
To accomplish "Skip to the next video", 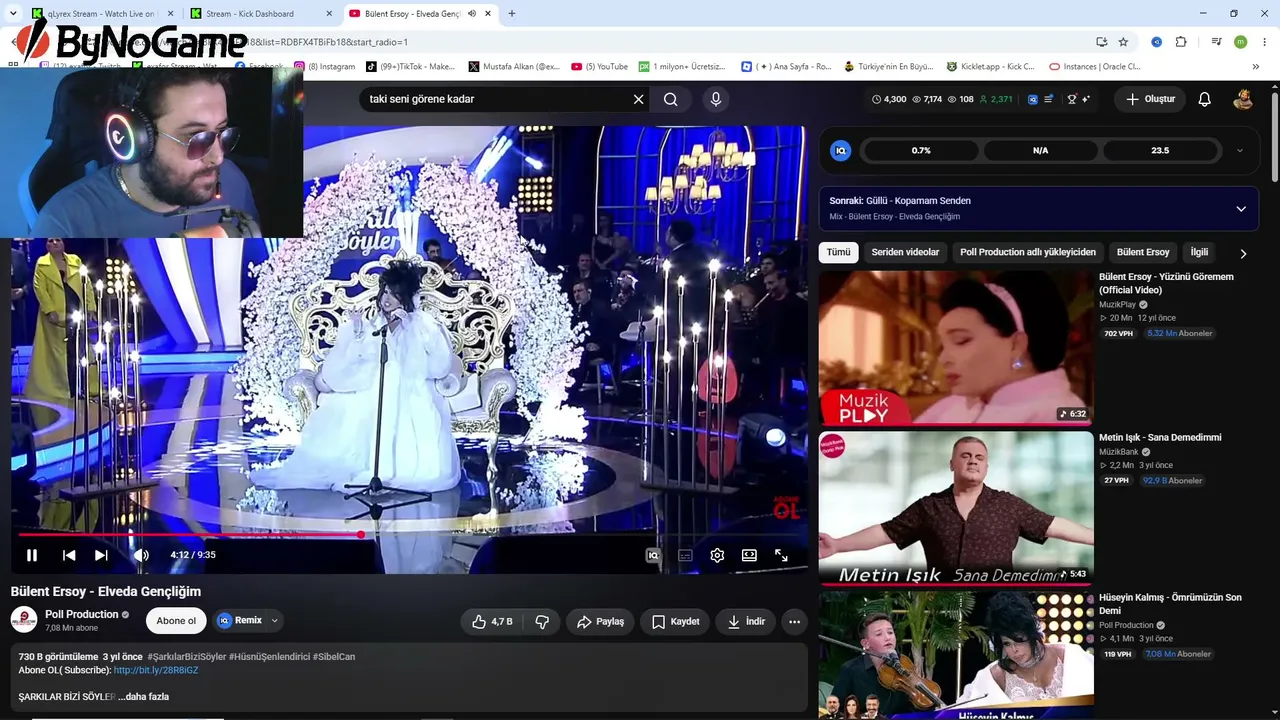I will tap(101, 555).
